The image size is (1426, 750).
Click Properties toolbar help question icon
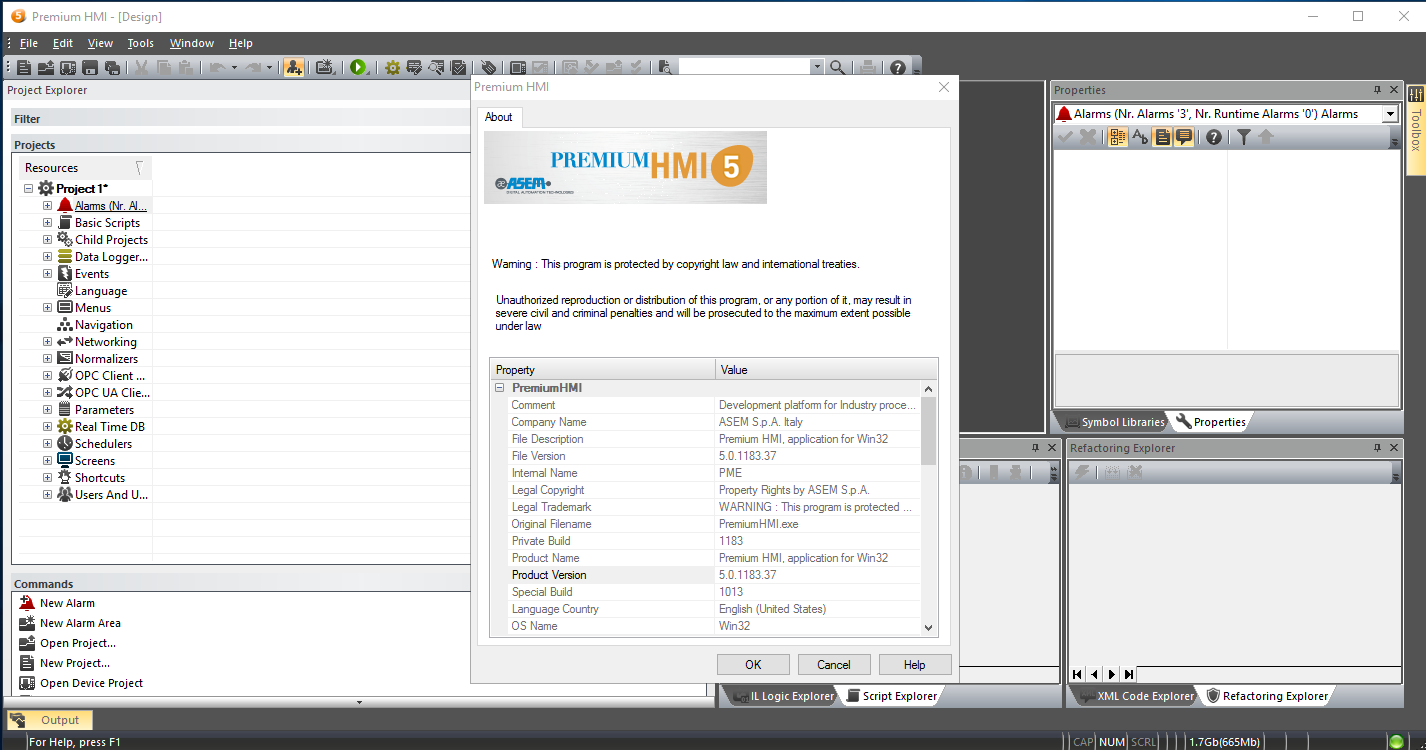click(x=1213, y=137)
